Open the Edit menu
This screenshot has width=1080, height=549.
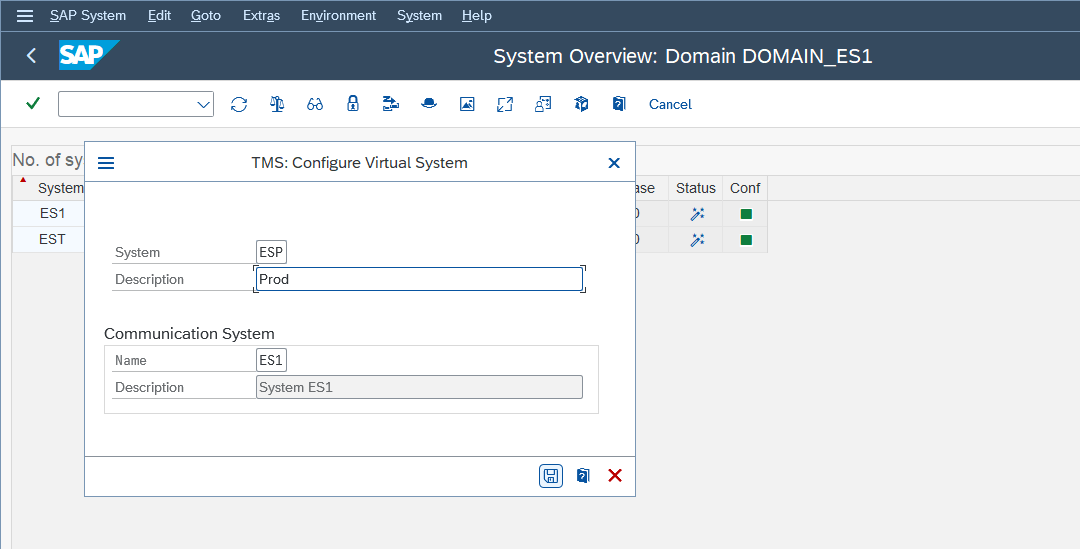pyautogui.click(x=159, y=15)
